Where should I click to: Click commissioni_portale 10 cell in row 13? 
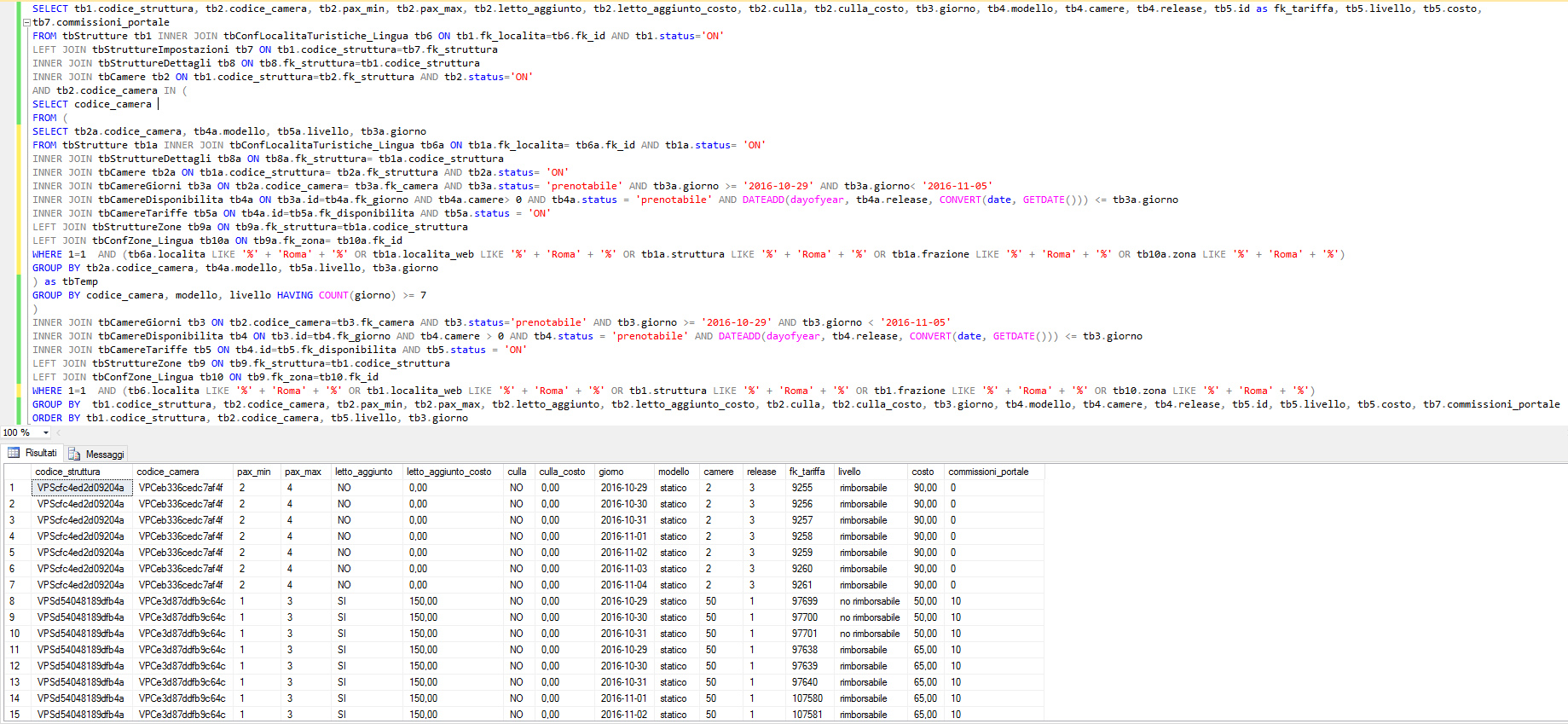point(994,682)
